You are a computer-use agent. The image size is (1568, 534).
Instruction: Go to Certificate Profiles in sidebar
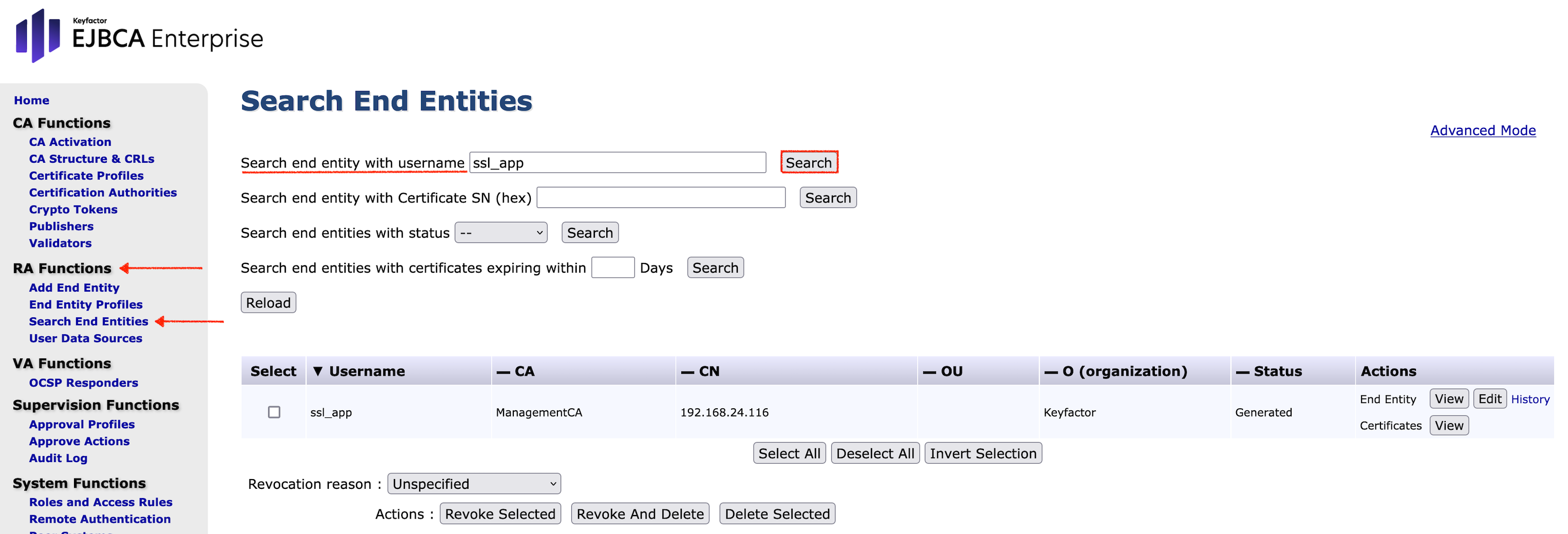(x=86, y=175)
